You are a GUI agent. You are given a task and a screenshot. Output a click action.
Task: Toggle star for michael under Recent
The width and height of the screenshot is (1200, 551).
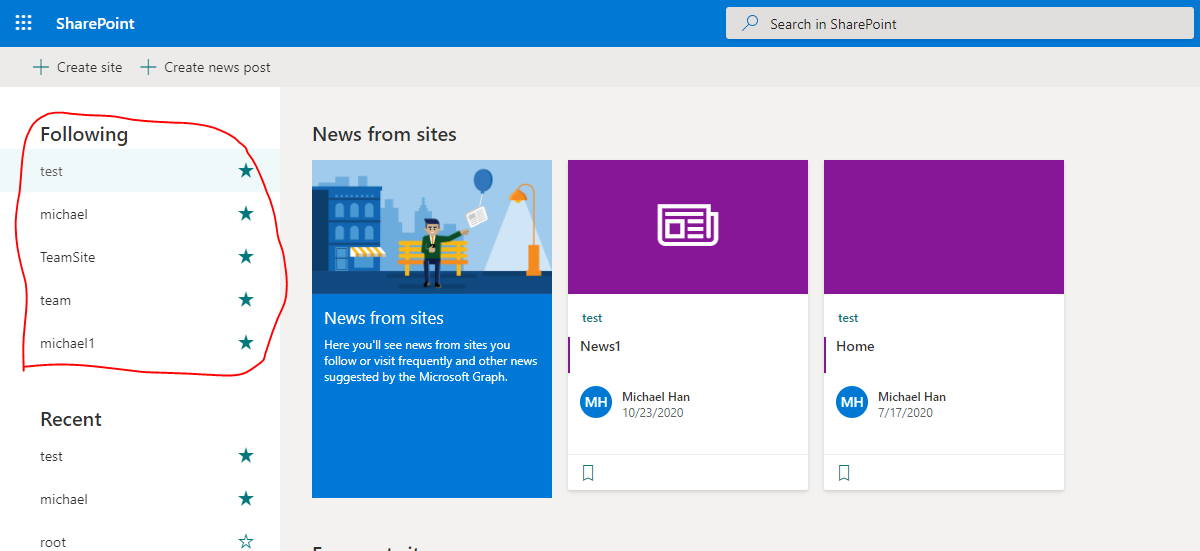(246, 499)
